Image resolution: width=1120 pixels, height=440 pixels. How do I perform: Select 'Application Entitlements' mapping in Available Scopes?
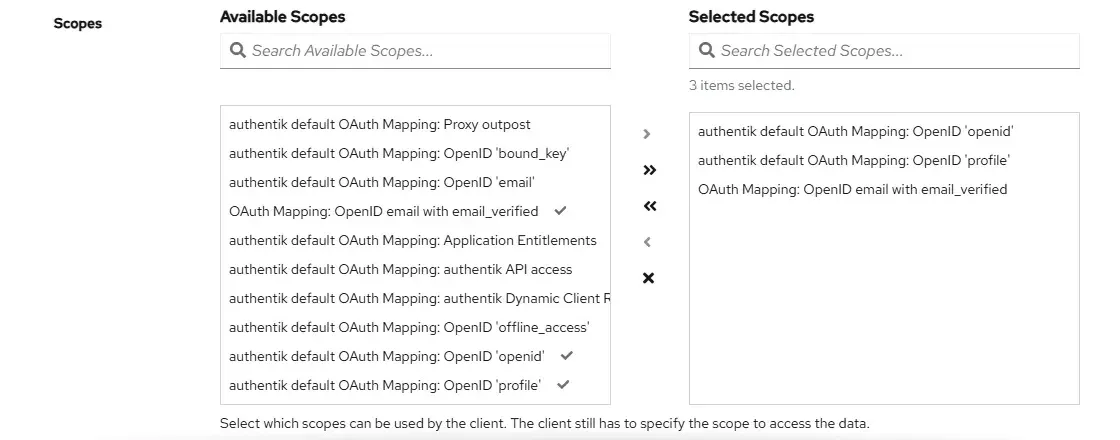click(415, 240)
